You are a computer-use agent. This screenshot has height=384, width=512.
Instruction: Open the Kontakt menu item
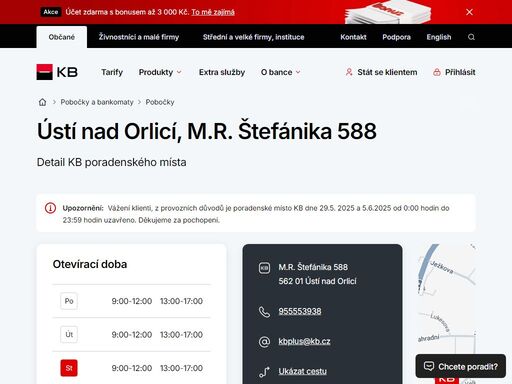[353, 37]
